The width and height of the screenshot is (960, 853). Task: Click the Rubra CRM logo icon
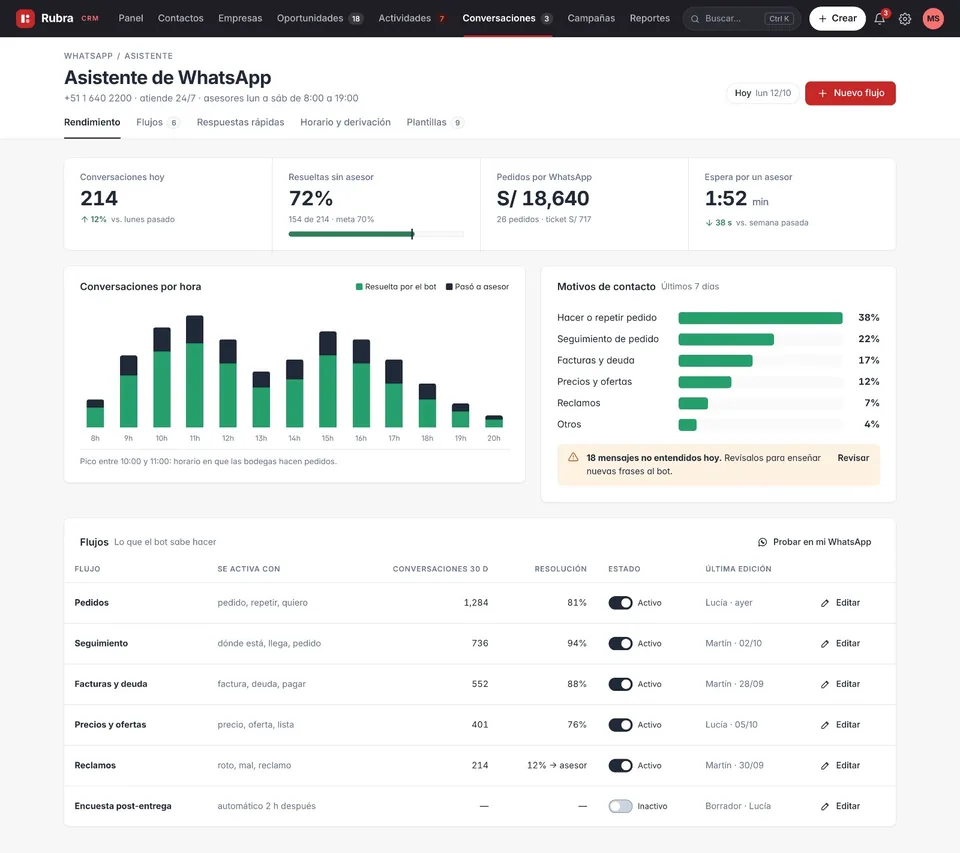(x=25, y=18)
